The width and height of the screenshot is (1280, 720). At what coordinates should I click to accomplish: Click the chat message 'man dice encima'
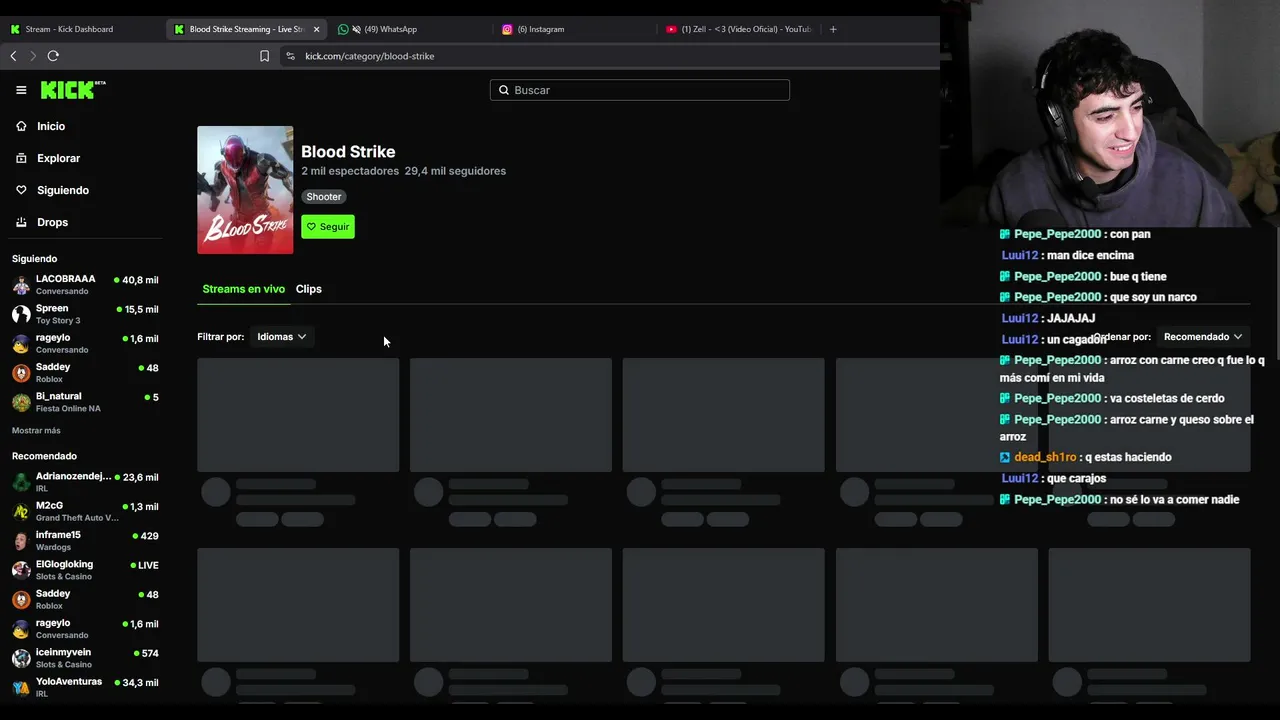[1090, 255]
